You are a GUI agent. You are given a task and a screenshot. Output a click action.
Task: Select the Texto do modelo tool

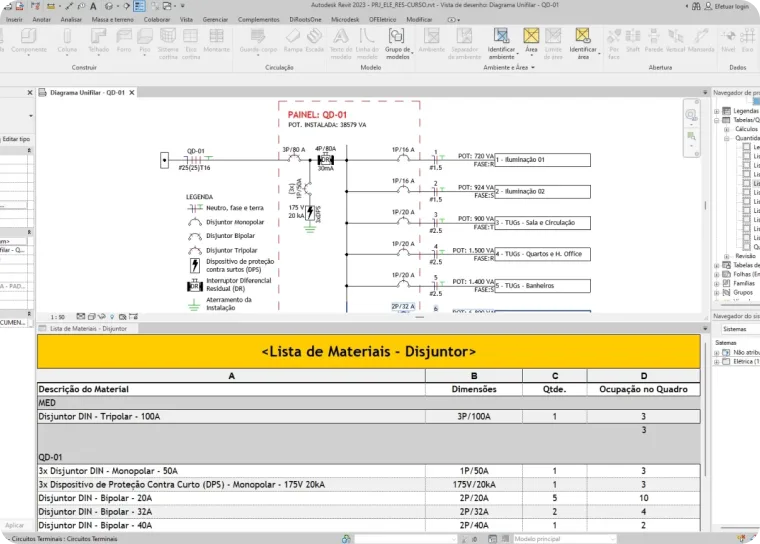[341, 44]
